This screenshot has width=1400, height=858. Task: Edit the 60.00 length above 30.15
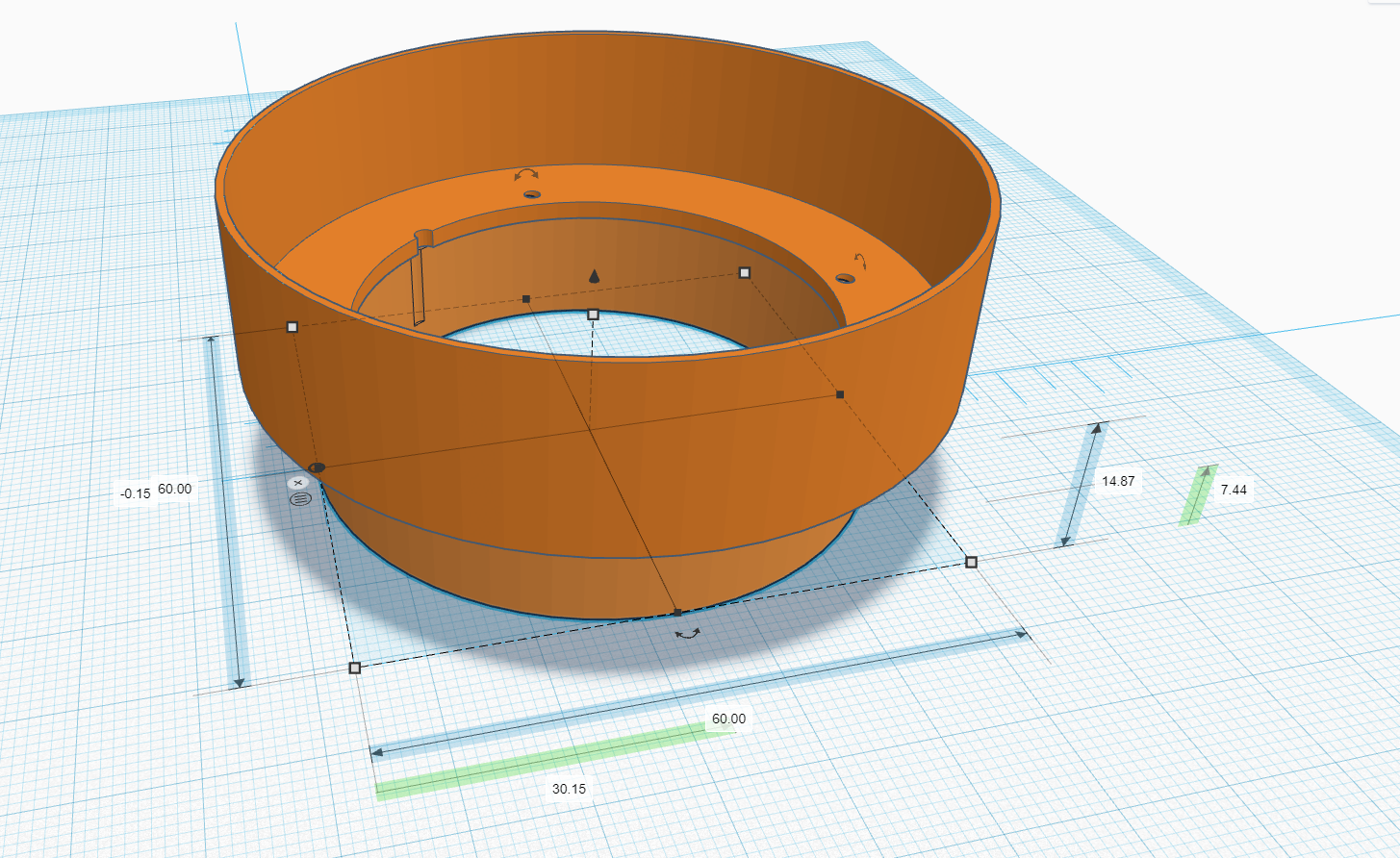click(x=728, y=719)
